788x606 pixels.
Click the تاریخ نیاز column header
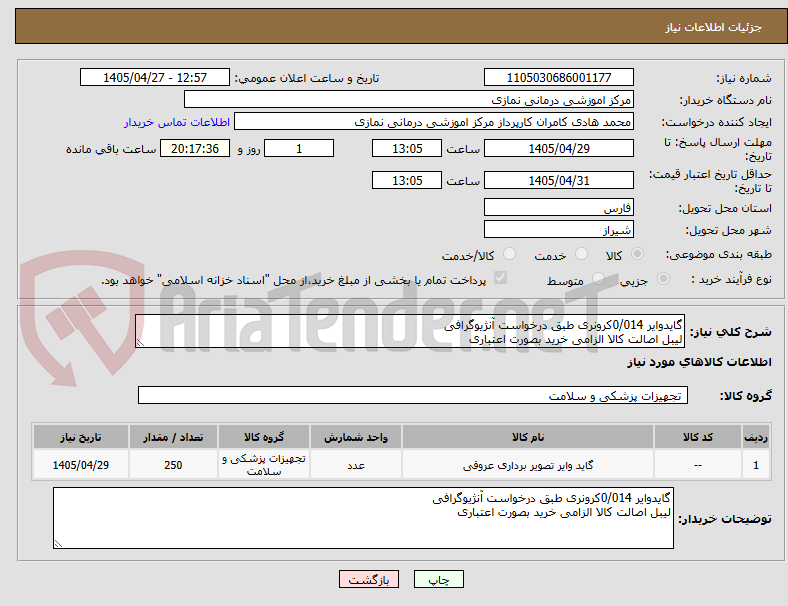click(x=81, y=437)
